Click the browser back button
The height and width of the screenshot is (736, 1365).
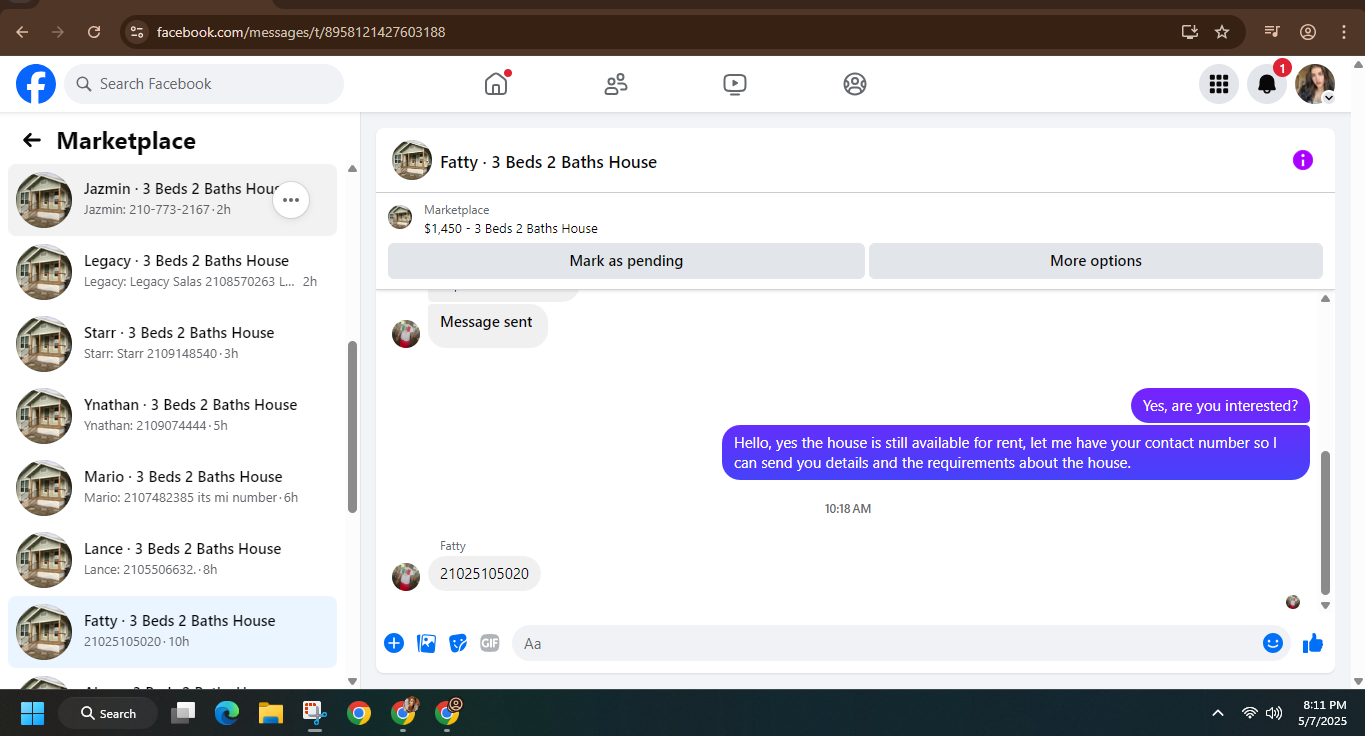coord(22,32)
